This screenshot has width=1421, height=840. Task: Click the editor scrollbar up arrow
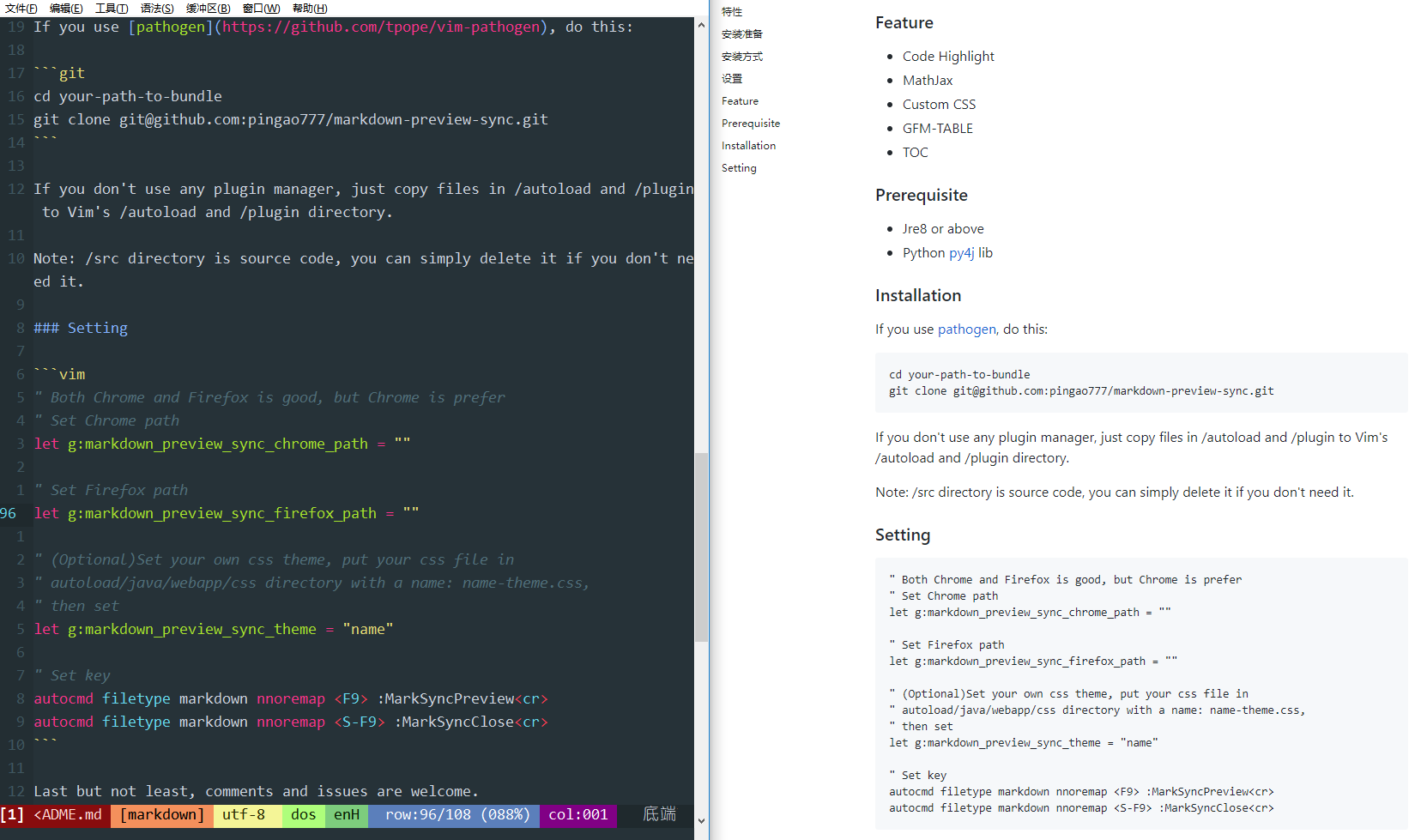tap(701, 25)
